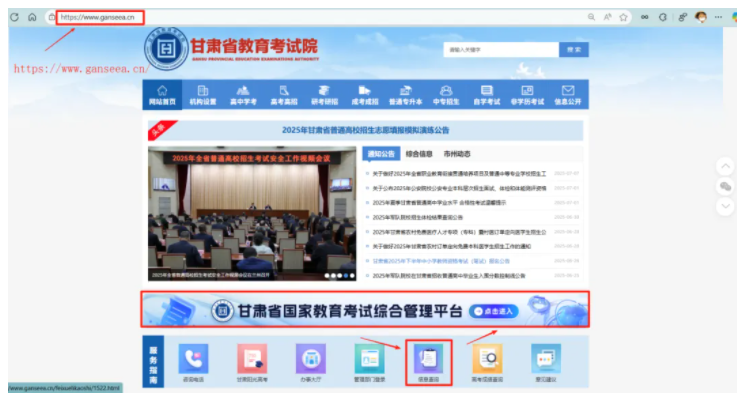
Task: Switch to the 市州动态 tab
Action: point(456,154)
